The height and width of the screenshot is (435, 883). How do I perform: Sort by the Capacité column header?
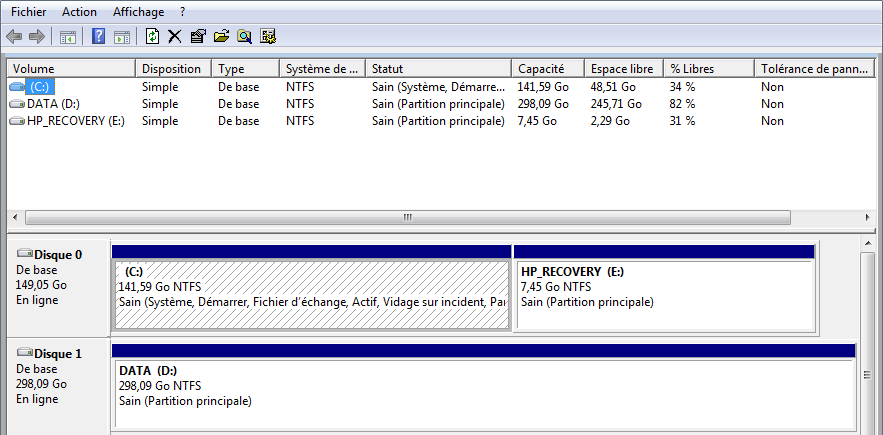tap(548, 69)
